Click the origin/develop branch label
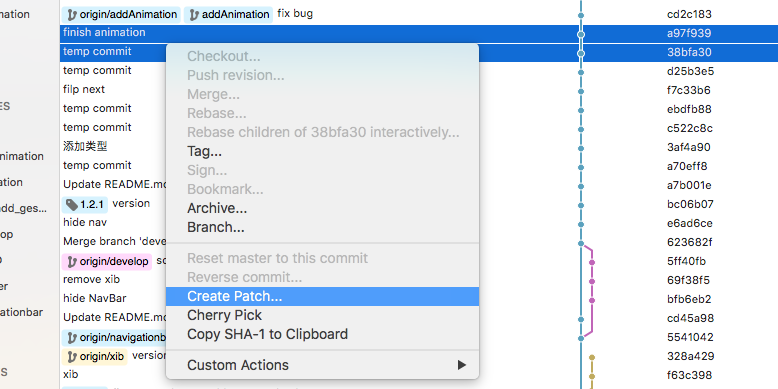 click(107, 261)
